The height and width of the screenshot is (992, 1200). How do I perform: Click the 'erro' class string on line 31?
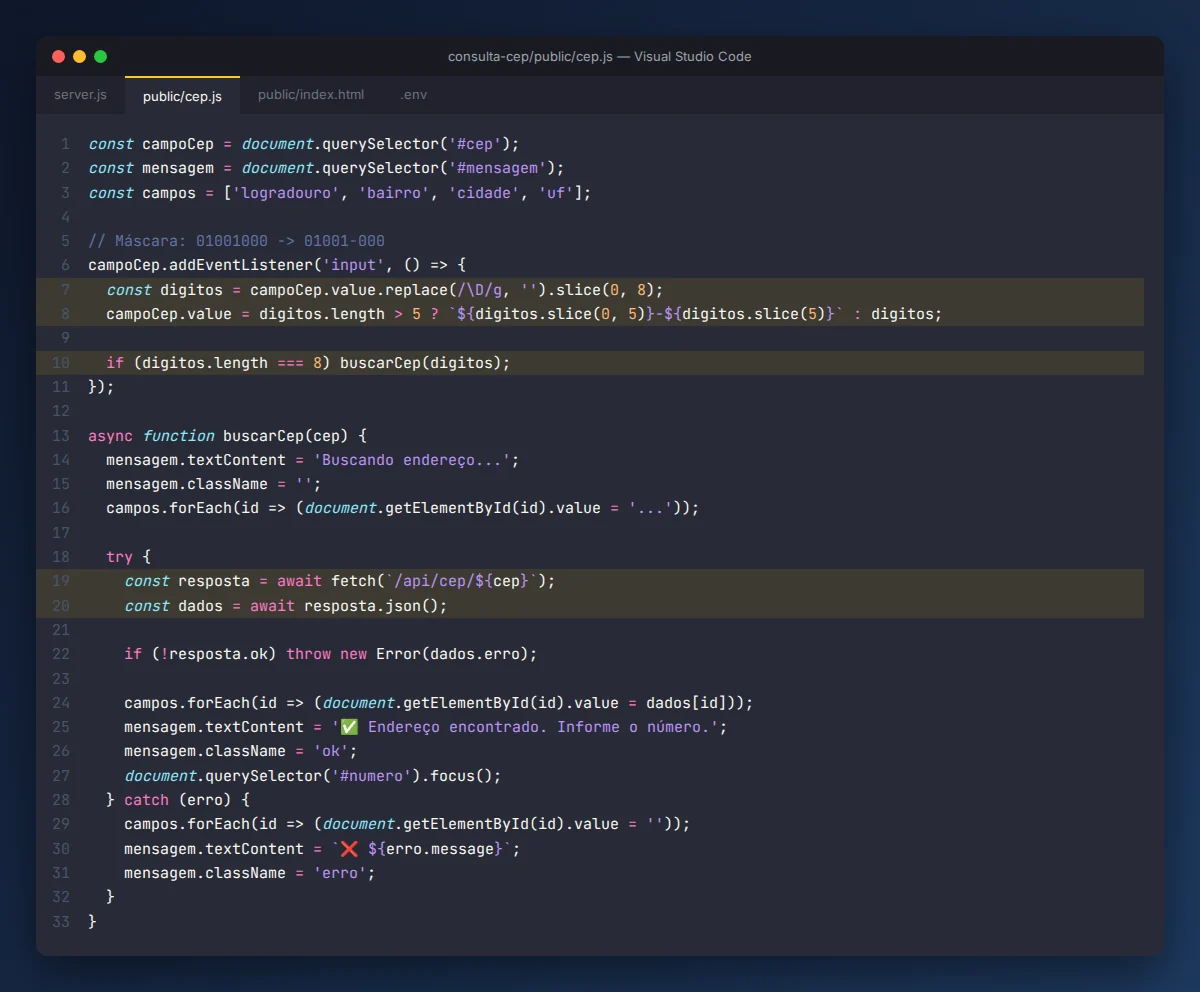click(x=340, y=873)
